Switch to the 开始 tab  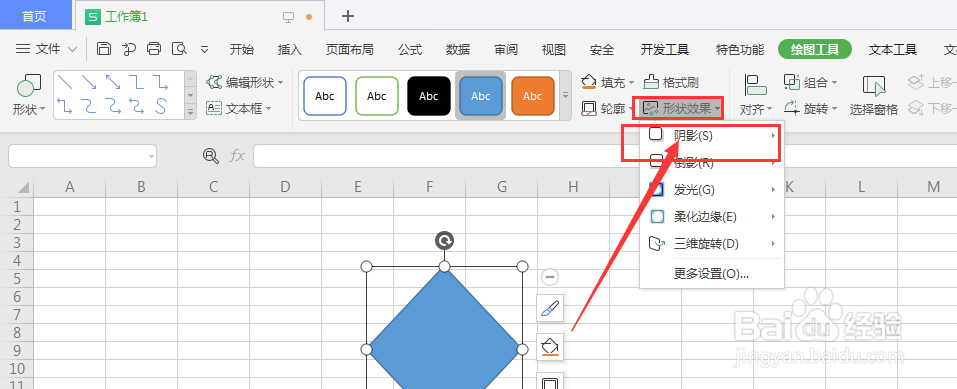pyautogui.click(x=242, y=49)
